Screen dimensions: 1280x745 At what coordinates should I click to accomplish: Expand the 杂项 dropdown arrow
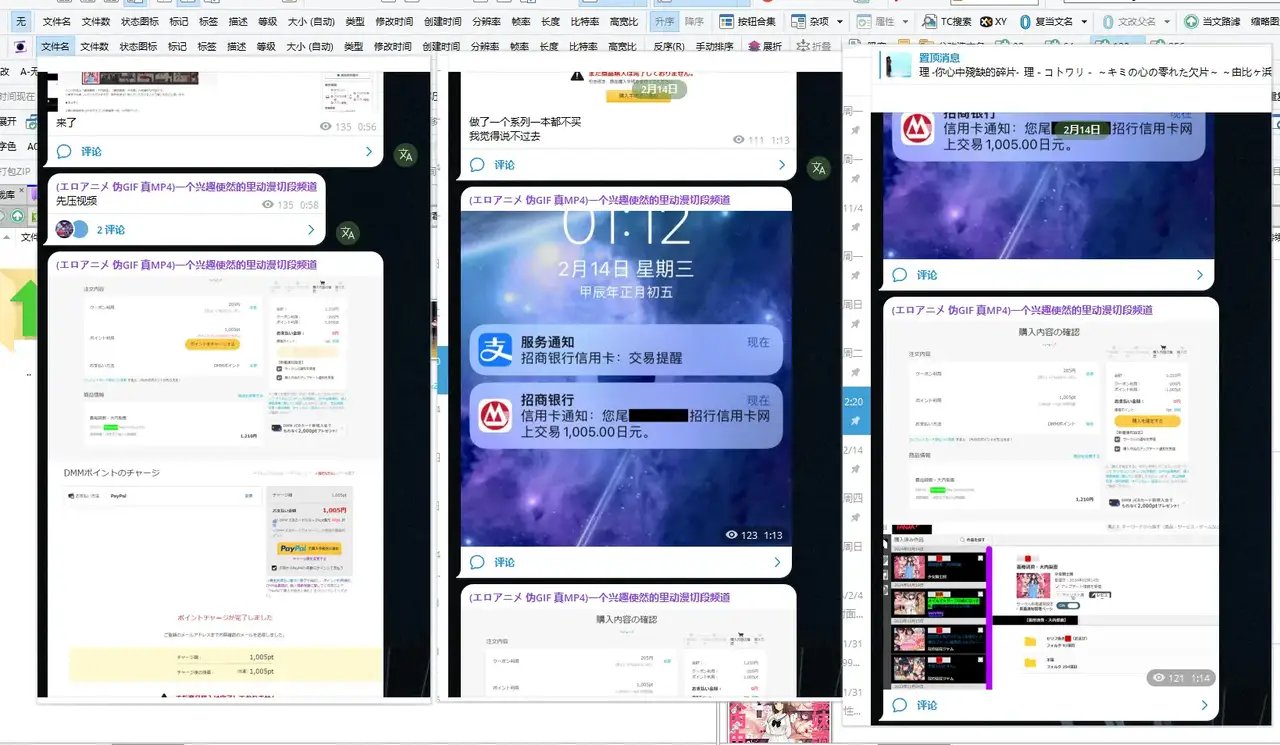(839, 21)
